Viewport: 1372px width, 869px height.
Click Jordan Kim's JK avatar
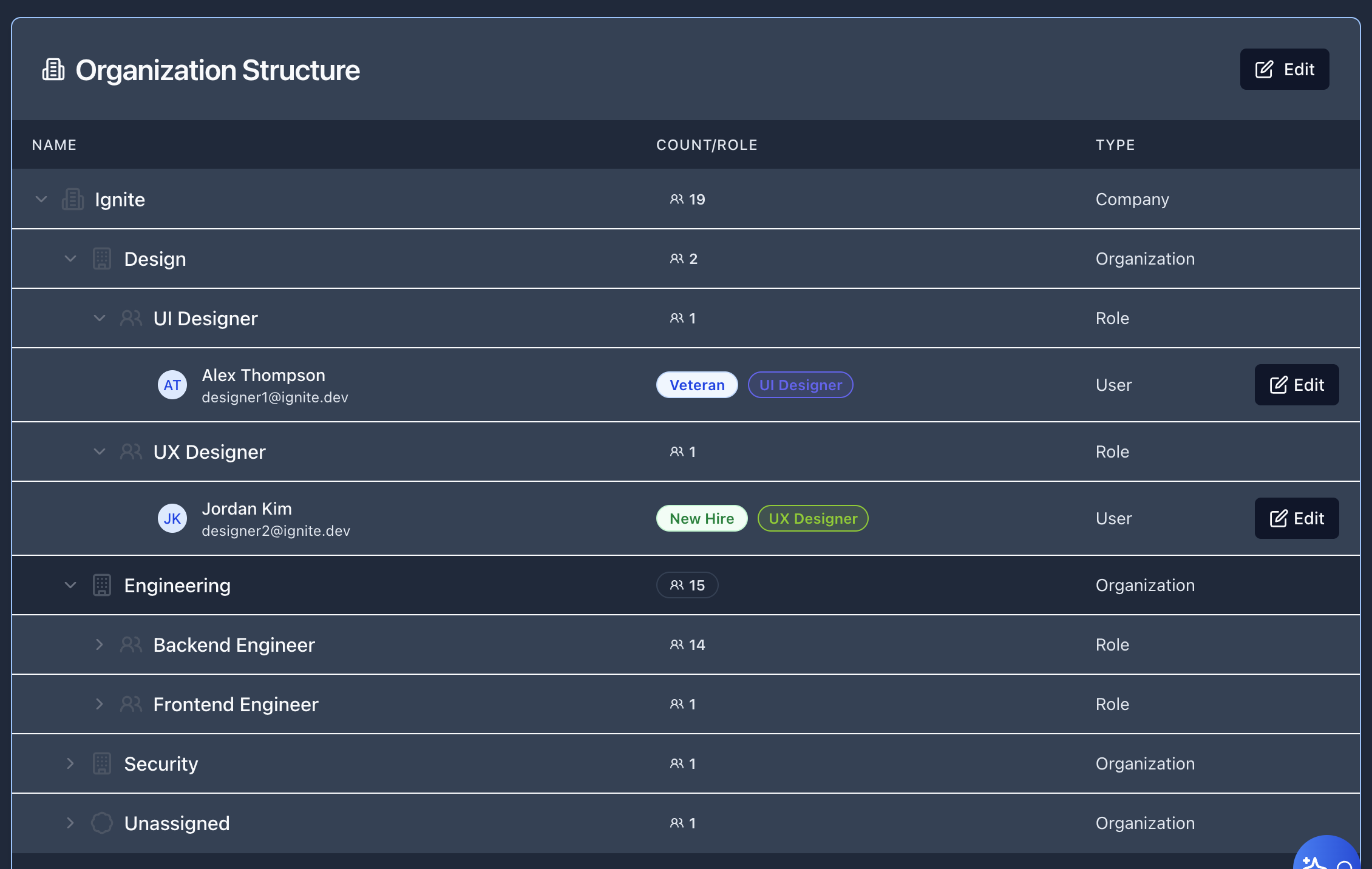pyautogui.click(x=172, y=518)
